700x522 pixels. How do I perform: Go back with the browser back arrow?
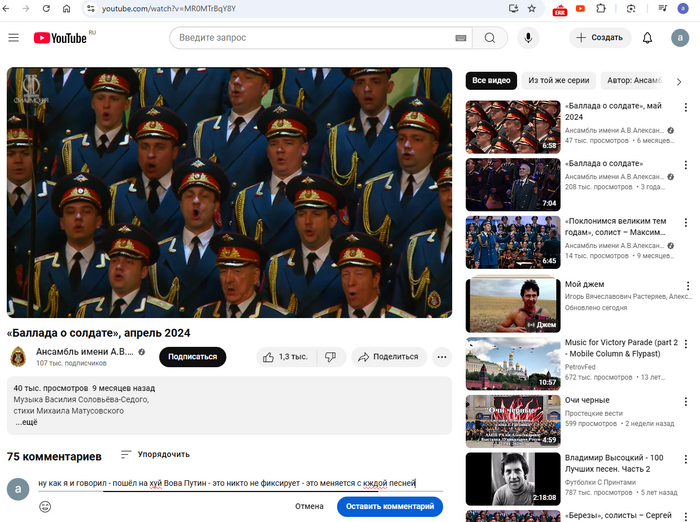pos(5,8)
